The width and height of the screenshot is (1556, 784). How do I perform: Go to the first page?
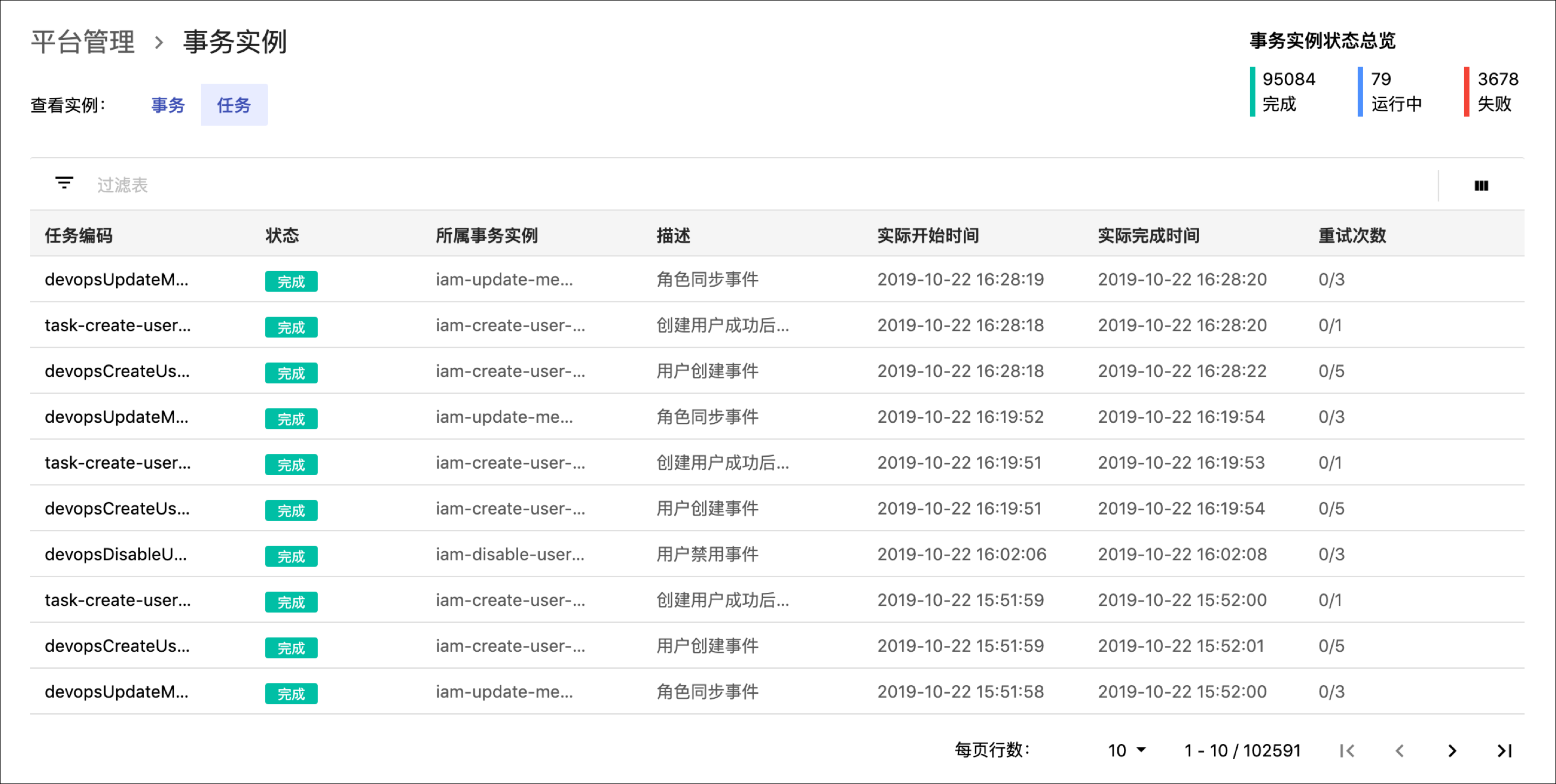[1347, 750]
